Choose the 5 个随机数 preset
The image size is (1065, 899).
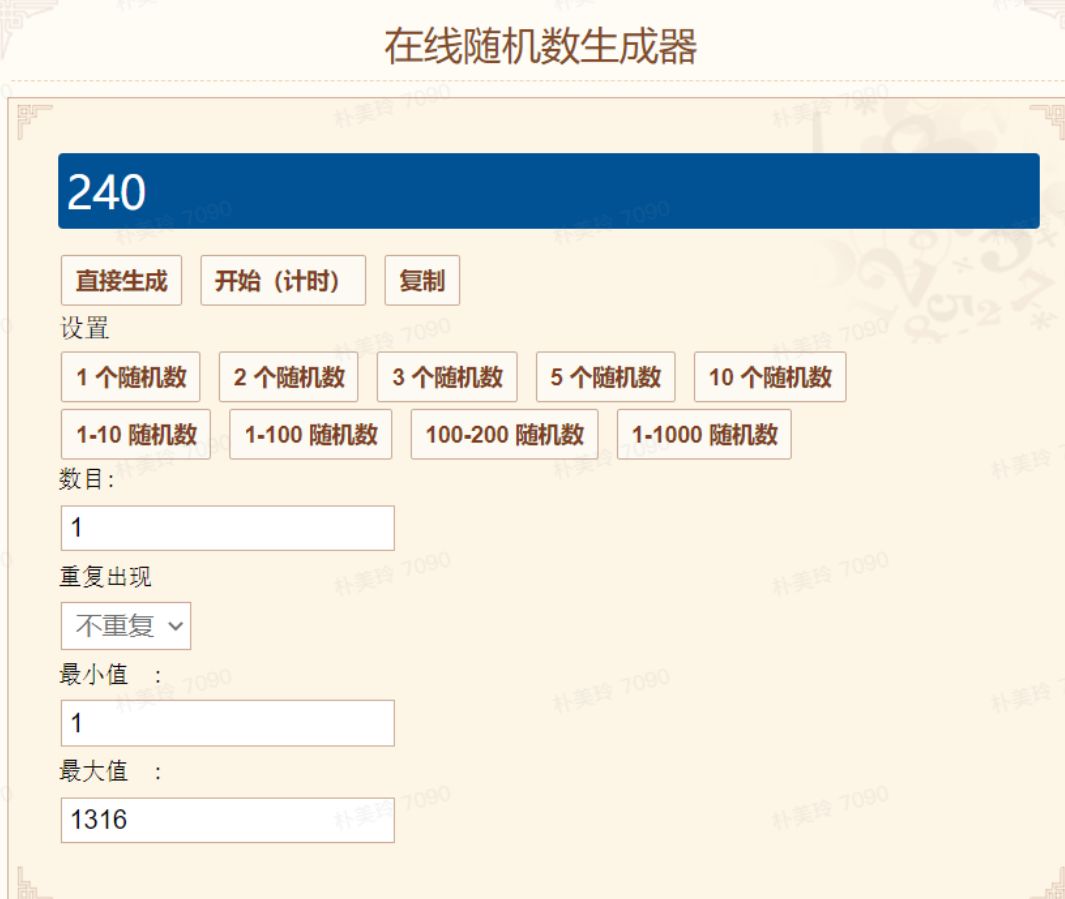coord(605,377)
